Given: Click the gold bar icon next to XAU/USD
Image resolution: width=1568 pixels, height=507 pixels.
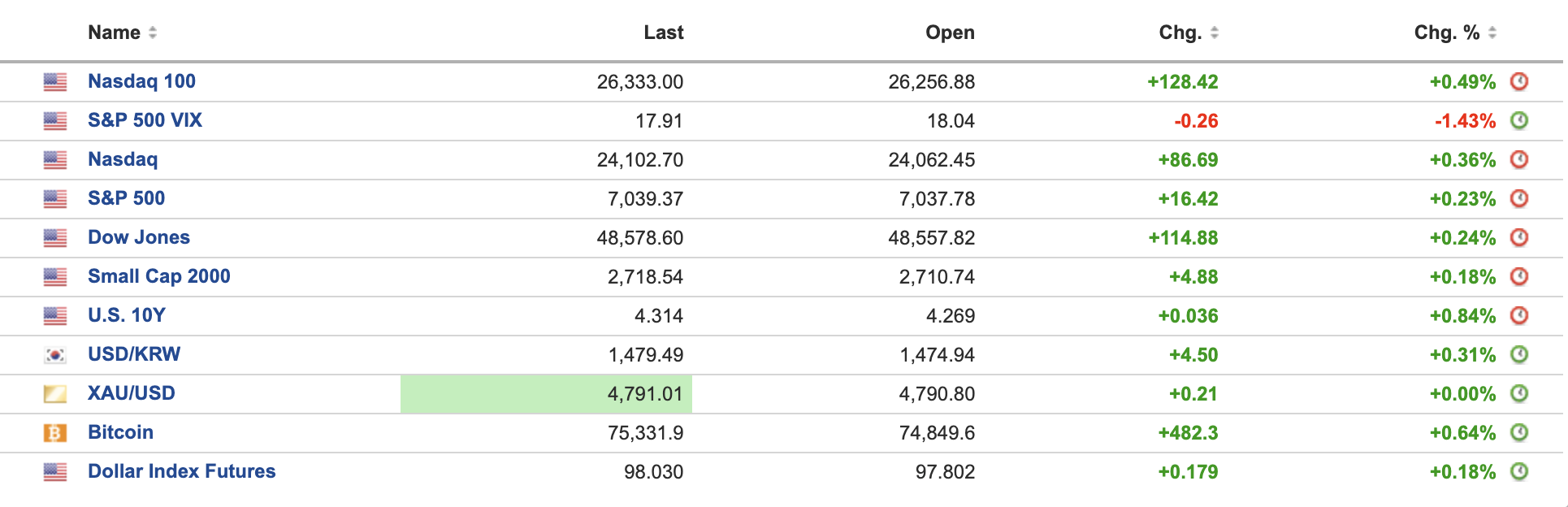Looking at the screenshot, I should click(55, 394).
